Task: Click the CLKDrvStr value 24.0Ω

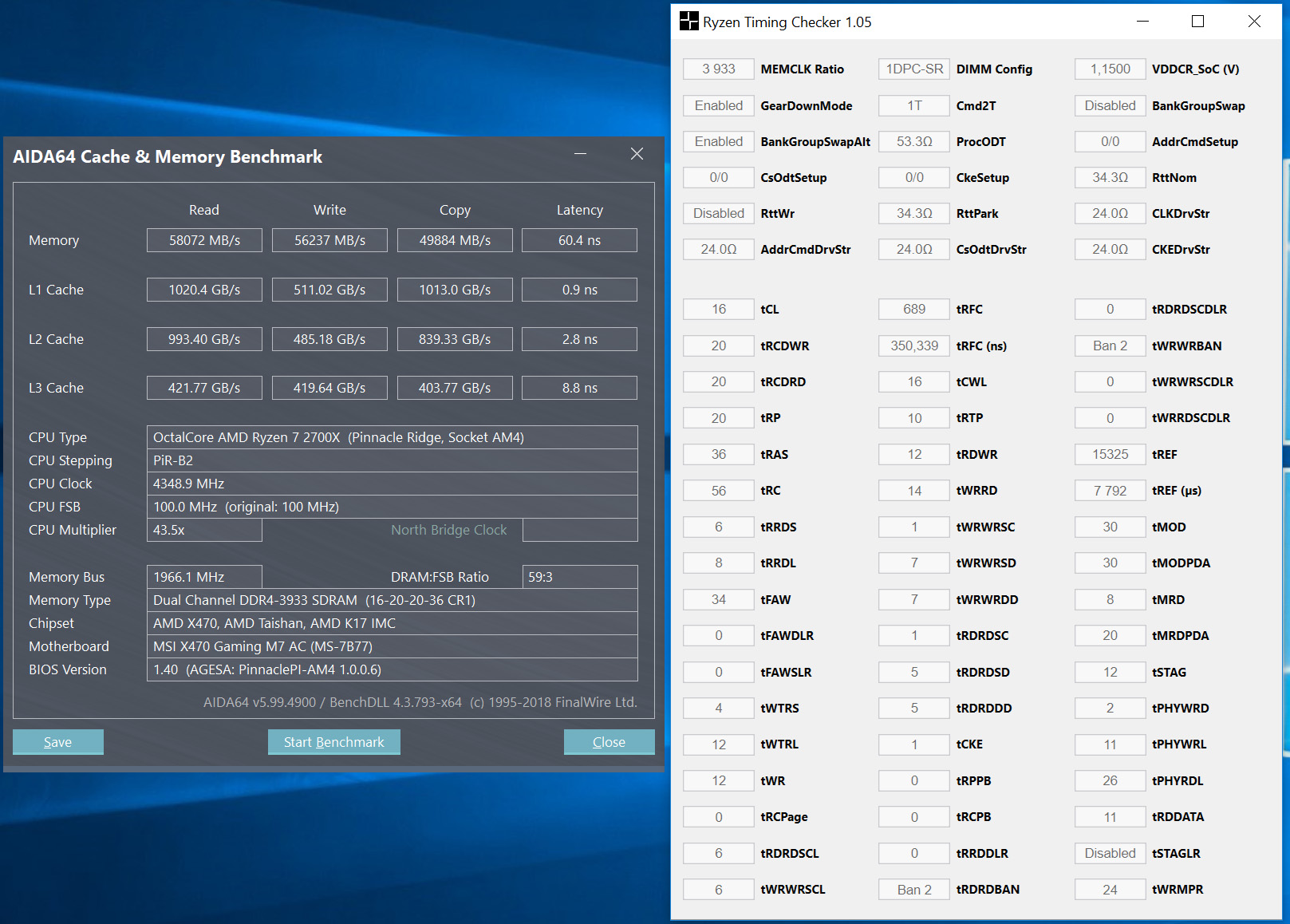Action: pyautogui.click(x=1111, y=213)
